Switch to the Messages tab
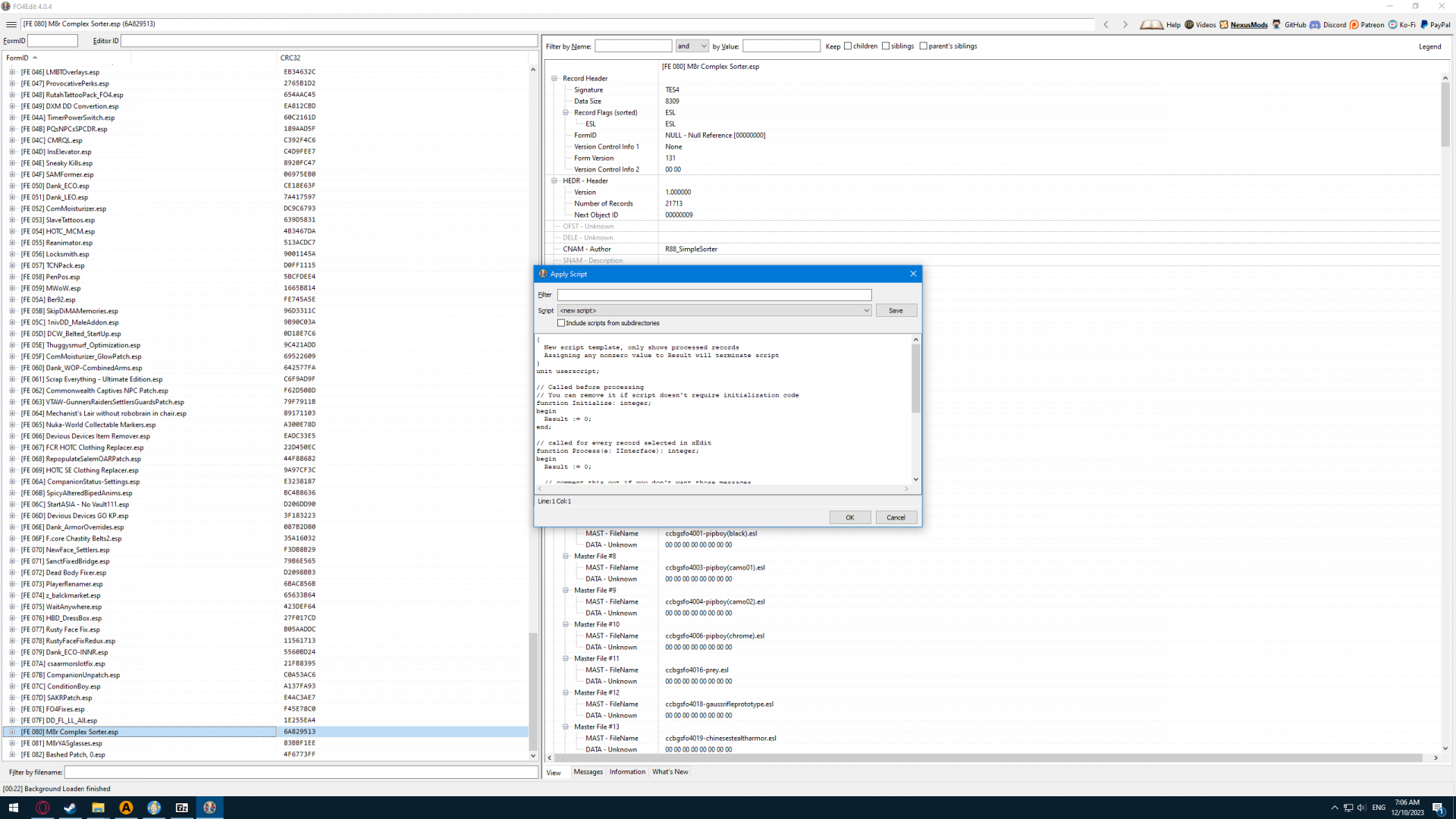The height and width of the screenshot is (819, 1456). pos(588,772)
